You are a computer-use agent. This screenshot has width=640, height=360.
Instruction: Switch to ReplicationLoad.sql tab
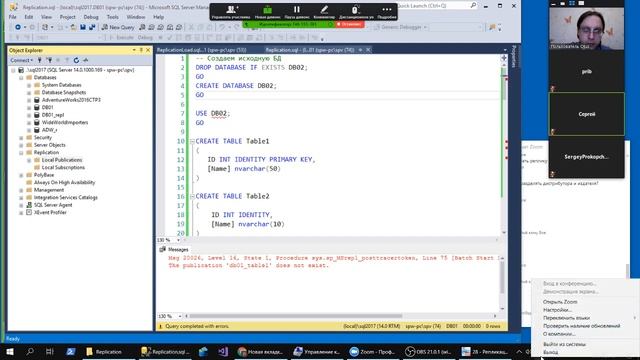(x=202, y=50)
